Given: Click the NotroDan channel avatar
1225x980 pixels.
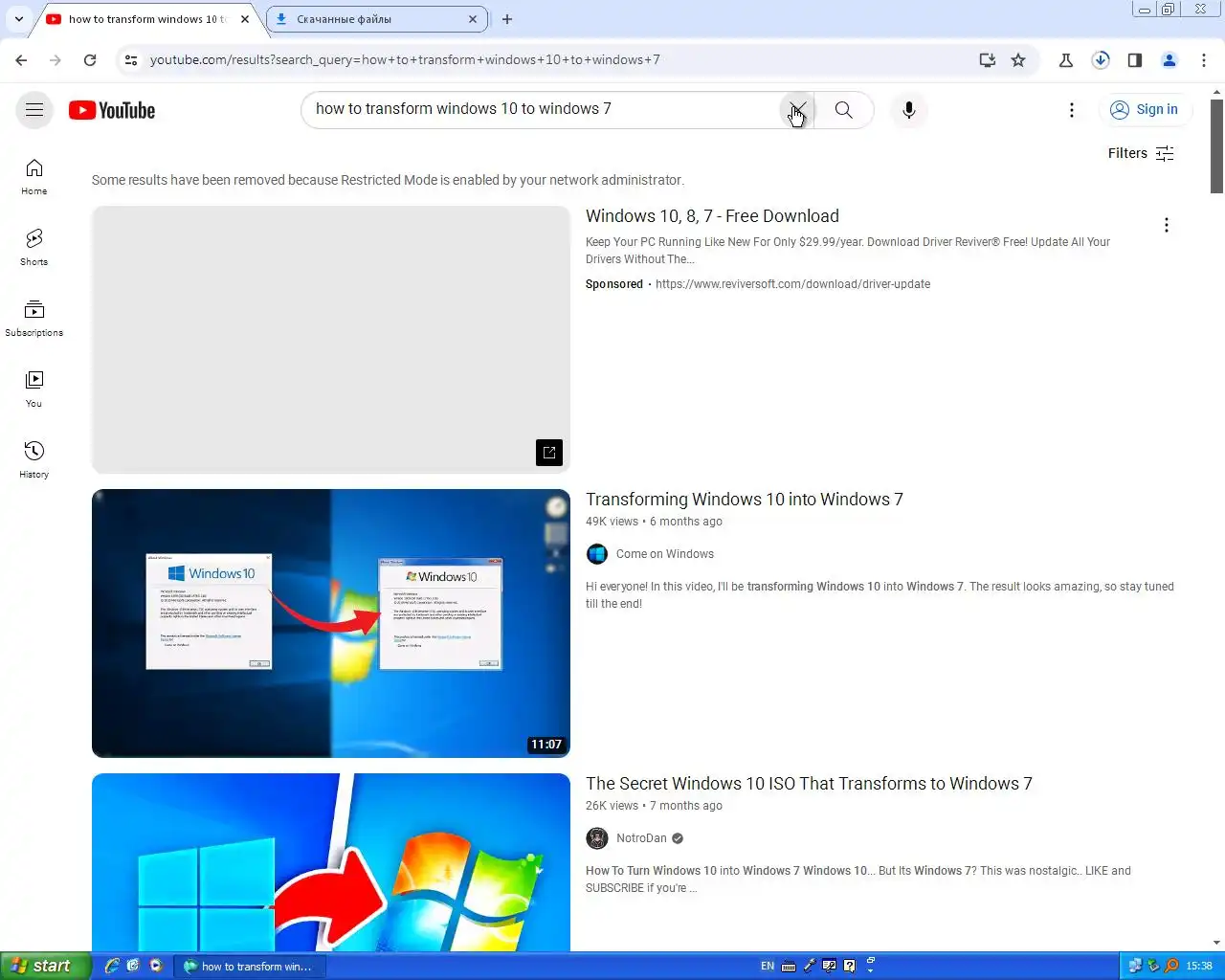Looking at the screenshot, I should pyautogui.click(x=597, y=838).
